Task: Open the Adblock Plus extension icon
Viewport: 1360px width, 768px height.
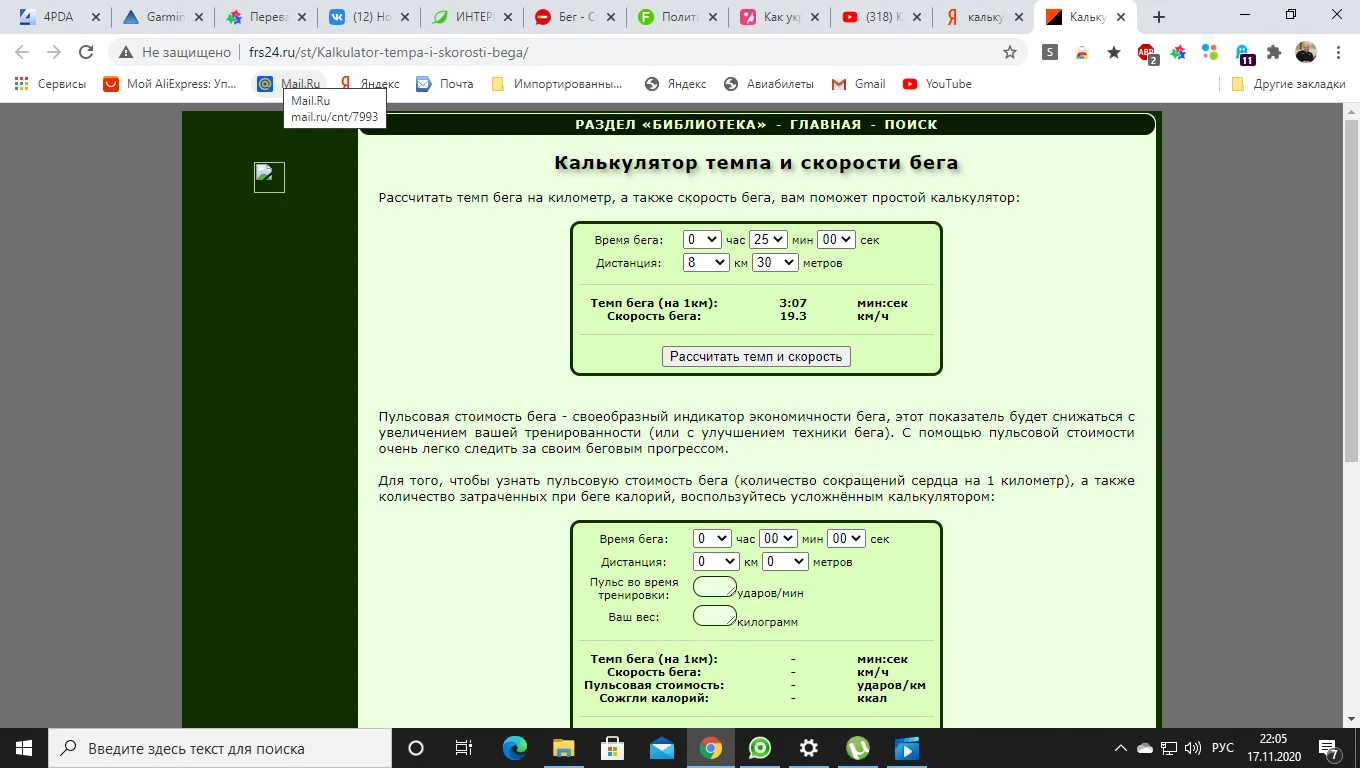Action: tap(1147, 54)
